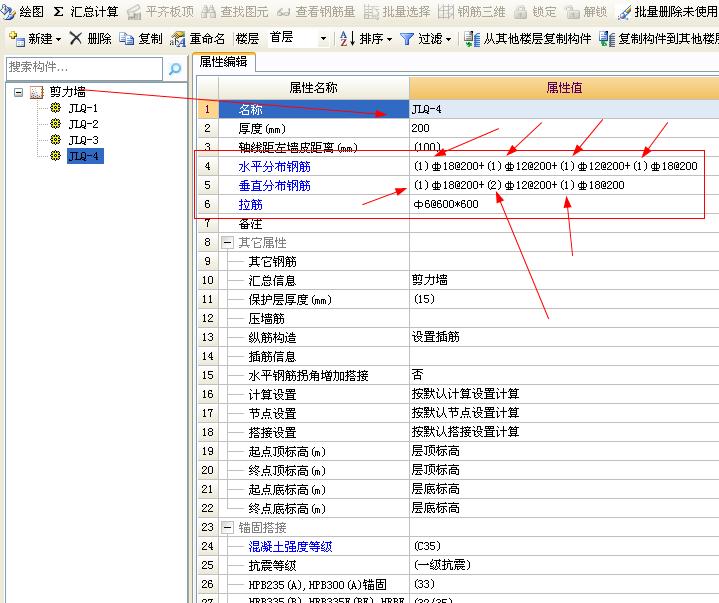Viewport: 719px width, 603px height.
Task: Select JLQ-3 in component tree
Action: (x=83, y=140)
